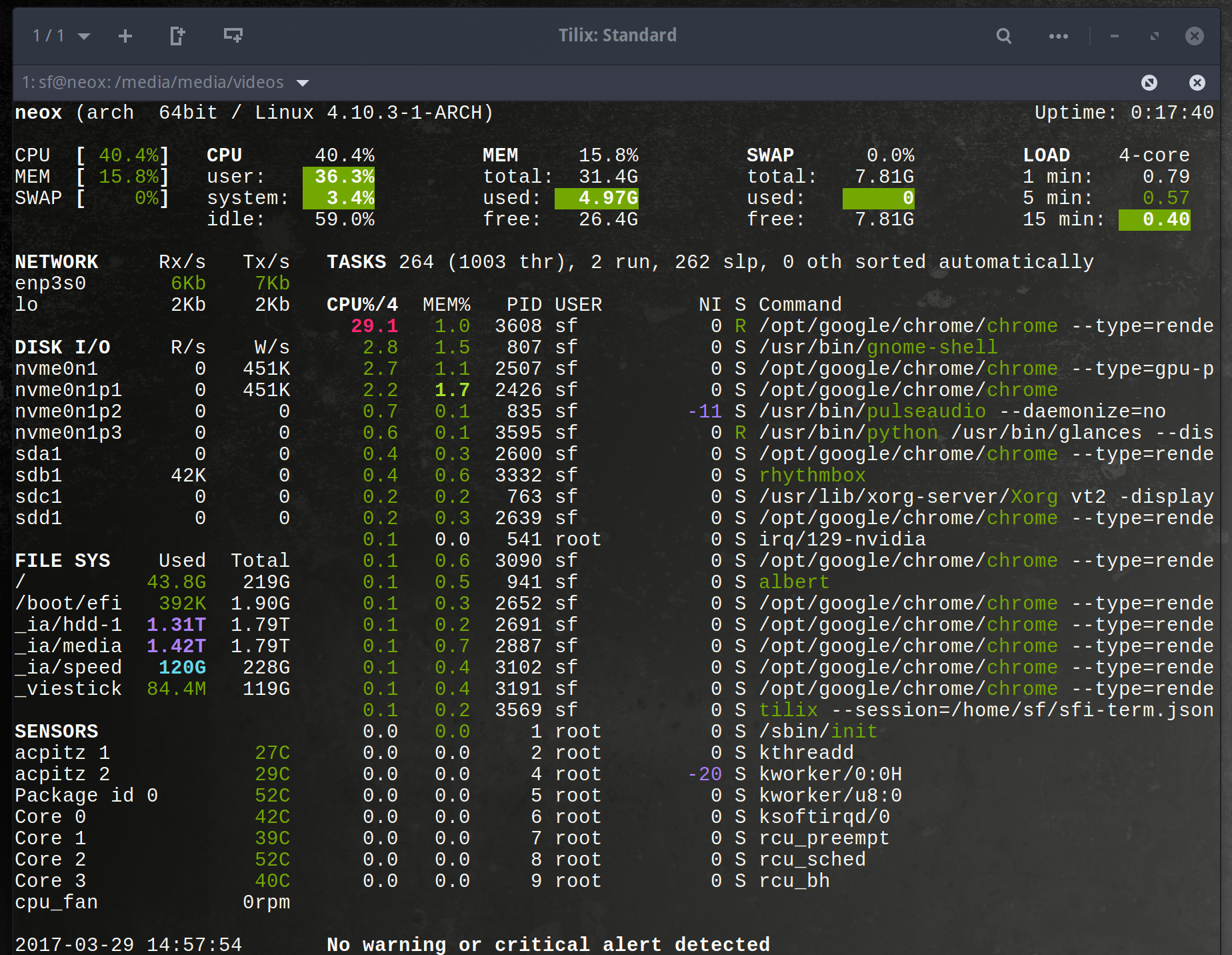Click nice value -20 for kworker/0:0H
The width and height of the screenshot is (1232, 955).
pyautogui.click(x=705, y=774)
